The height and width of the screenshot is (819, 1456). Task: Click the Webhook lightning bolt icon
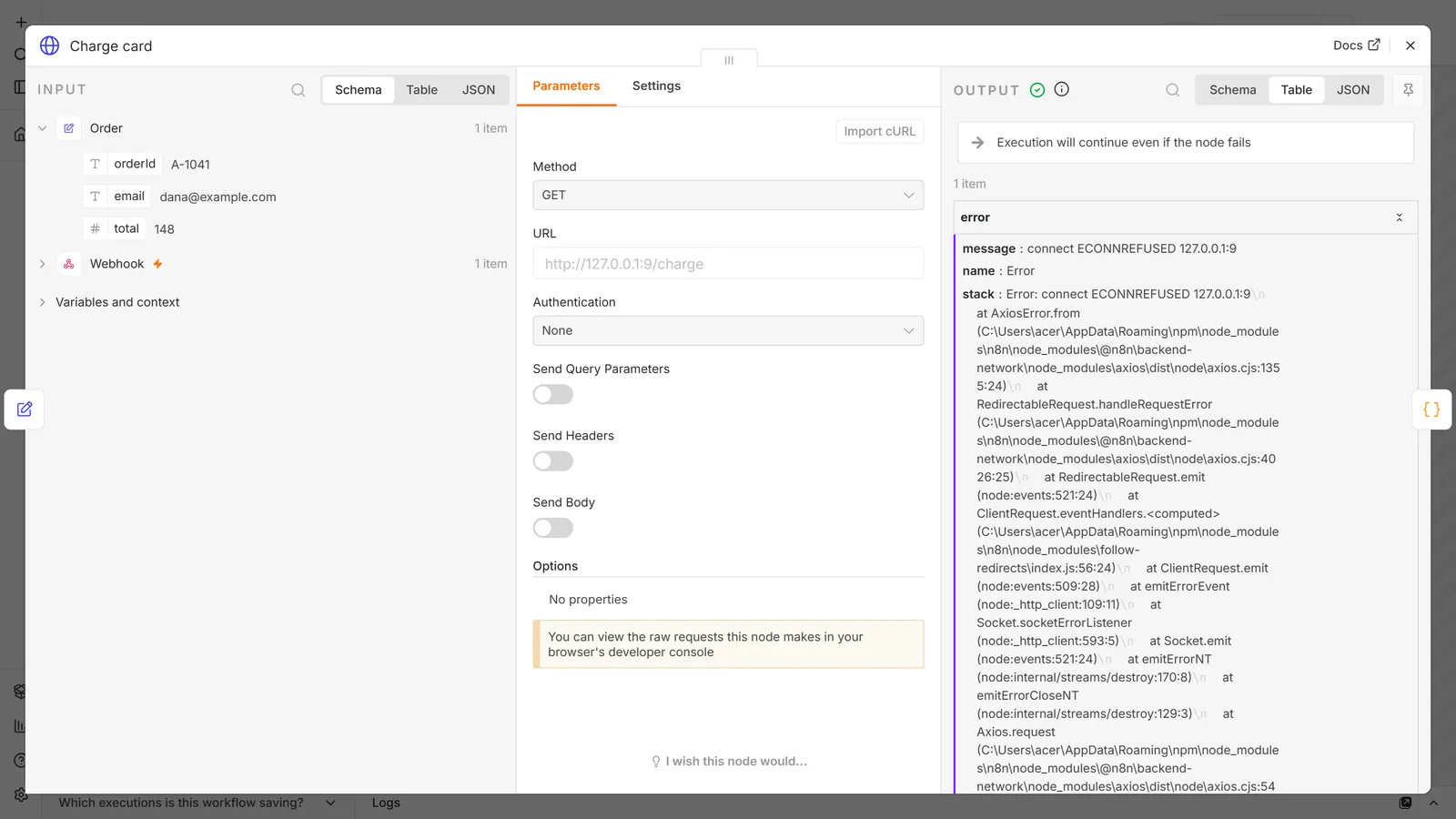(x=157, y=264)
